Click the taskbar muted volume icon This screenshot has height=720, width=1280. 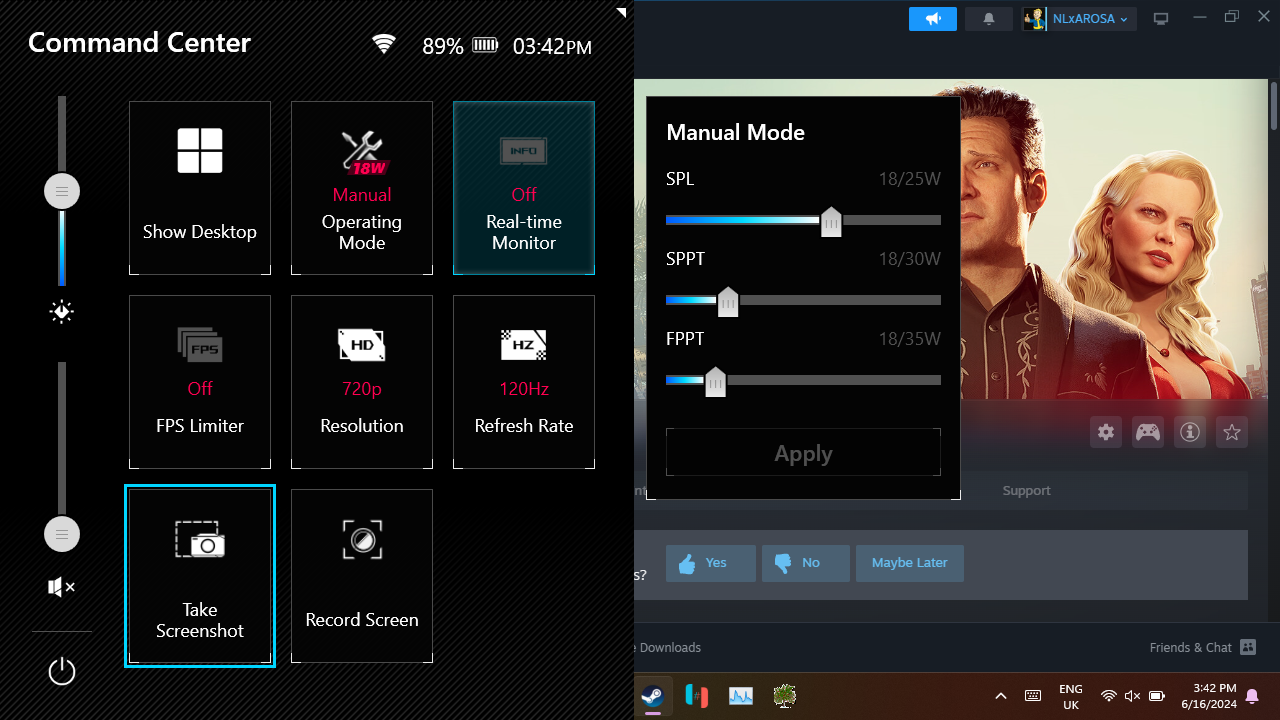click(1132, 696)
